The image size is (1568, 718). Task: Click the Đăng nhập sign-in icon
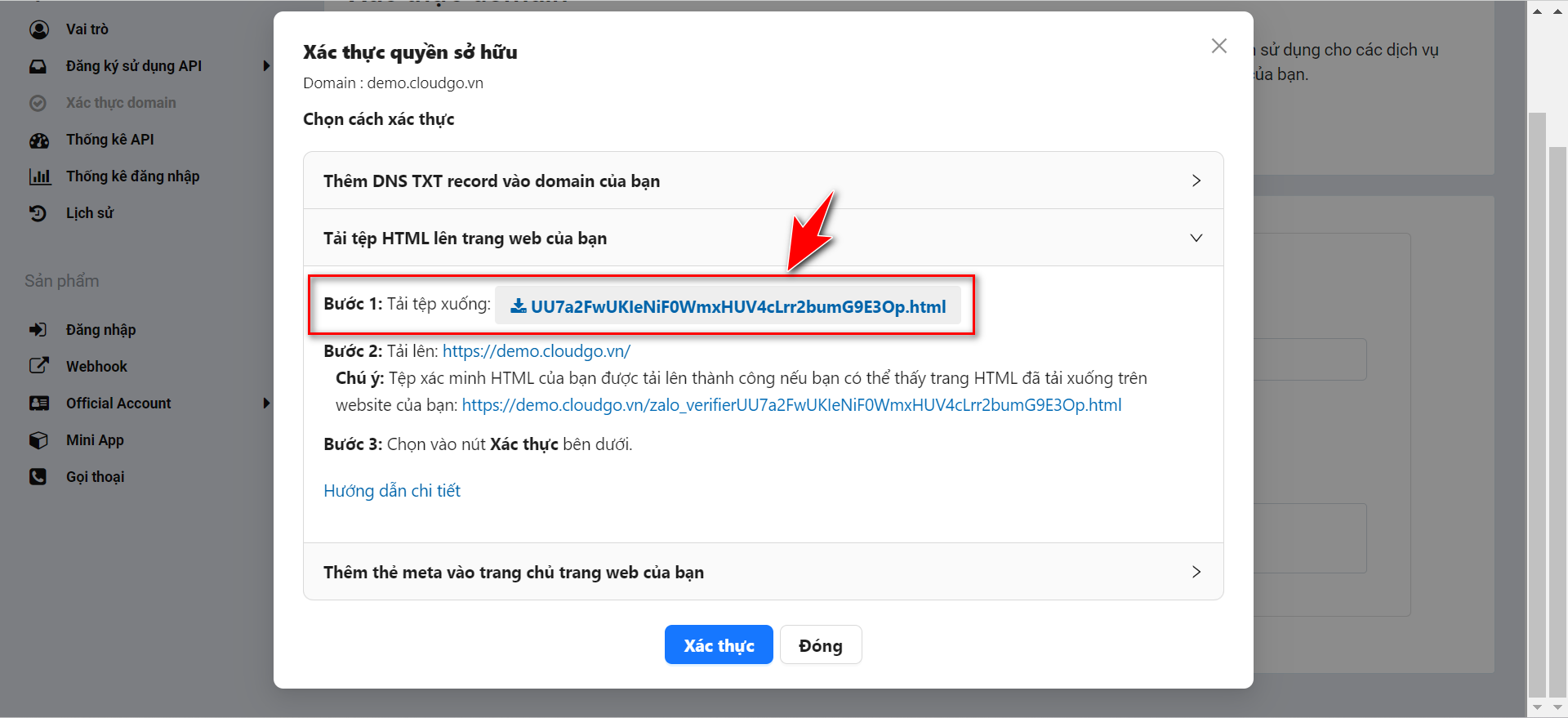[x=38, y=330]
